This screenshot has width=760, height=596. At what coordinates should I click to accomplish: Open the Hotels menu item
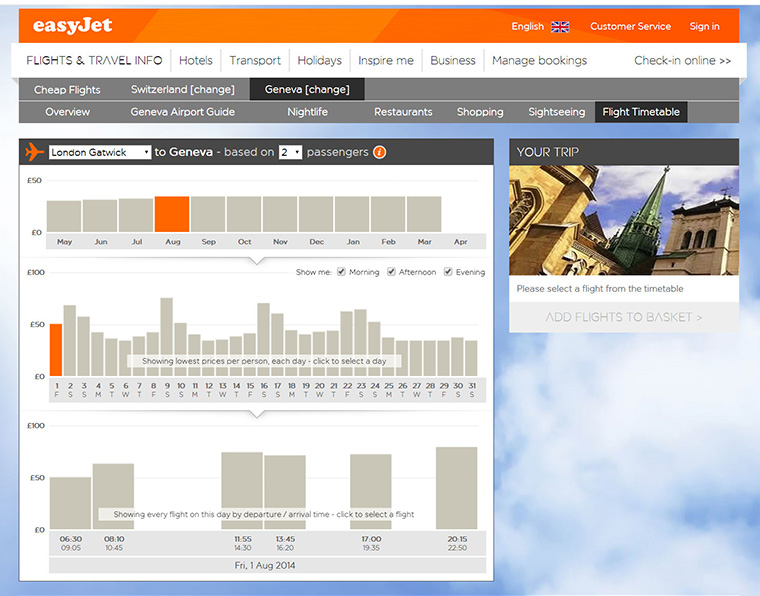[x=196, y=61]
